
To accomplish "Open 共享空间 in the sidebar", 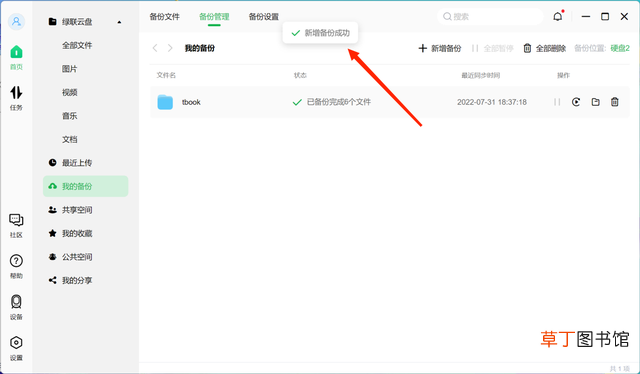I will (77, 210).
